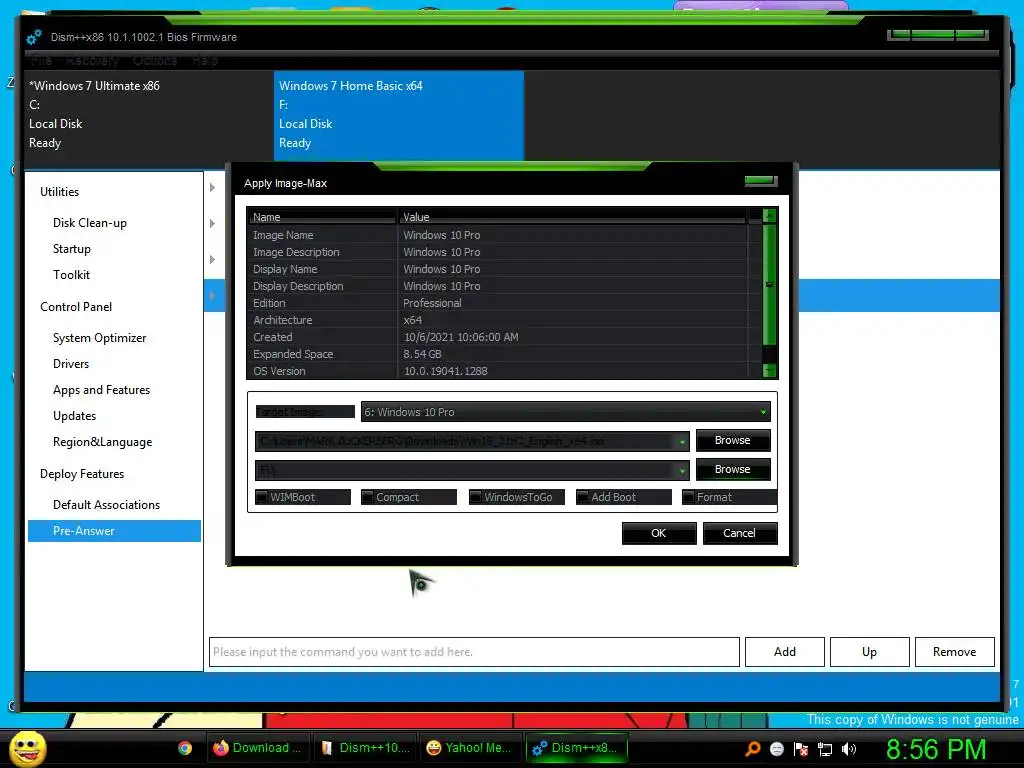Open the Recovery menu
This screenshot has height=768, width=1024.
pyautogui.click(x=92, y=61)
